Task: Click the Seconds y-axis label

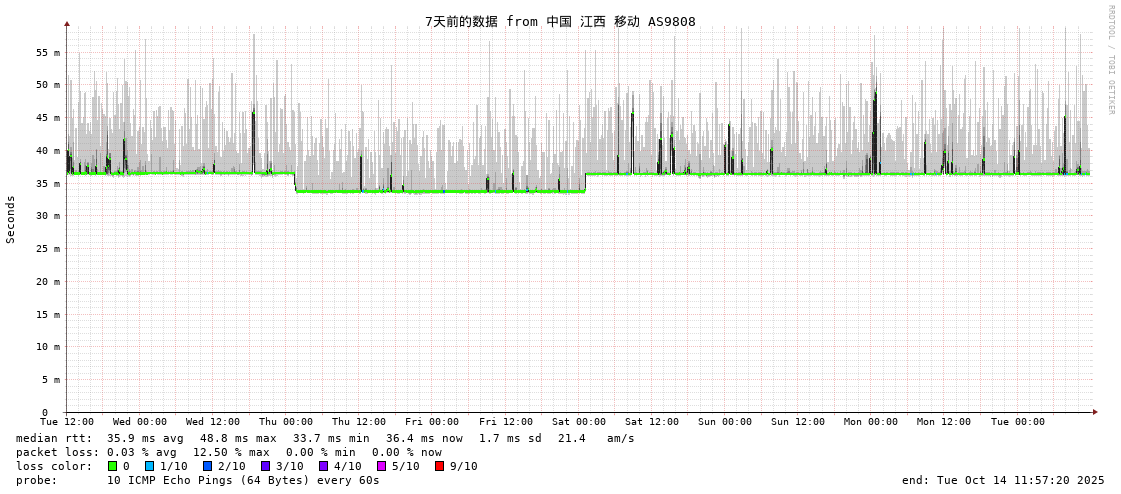Action: pos(11,219)
